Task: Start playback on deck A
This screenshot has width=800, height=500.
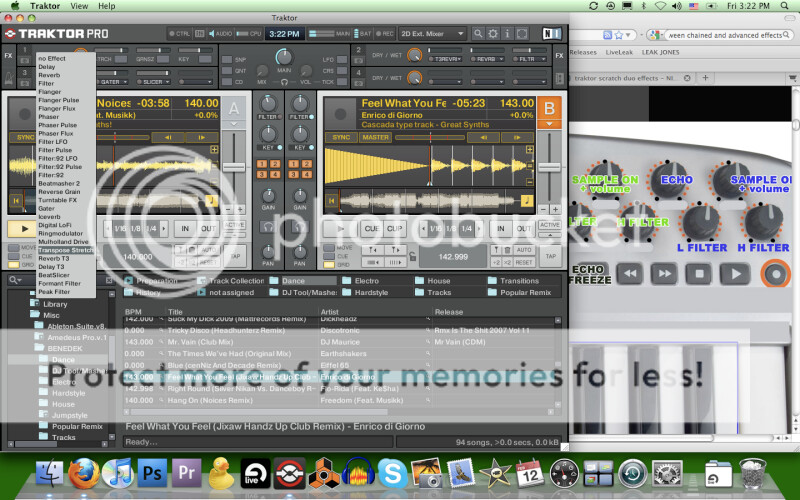Action: pos(24,229)
